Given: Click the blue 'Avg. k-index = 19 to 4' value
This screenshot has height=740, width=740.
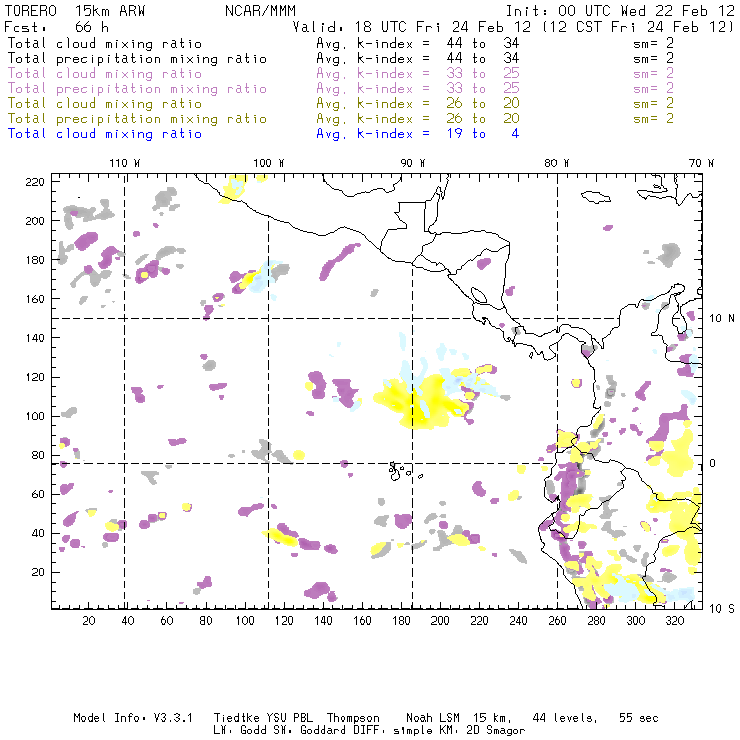Looking at the screenshot, I should pyautogui.click(x=418, y=134).
